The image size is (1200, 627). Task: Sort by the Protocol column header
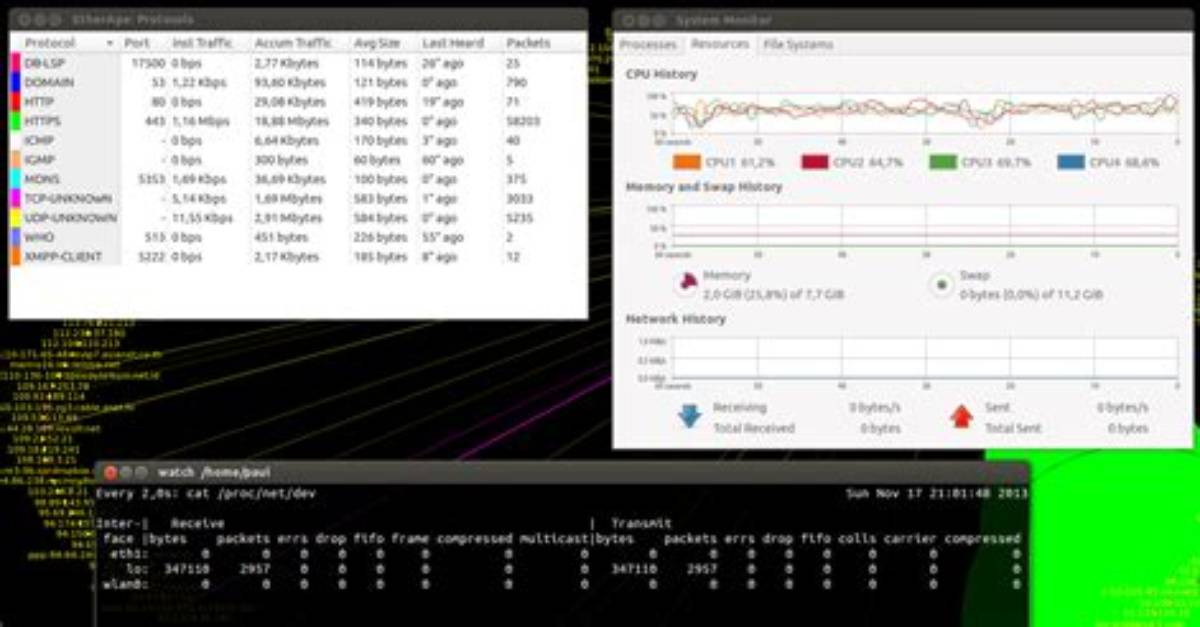68,43
